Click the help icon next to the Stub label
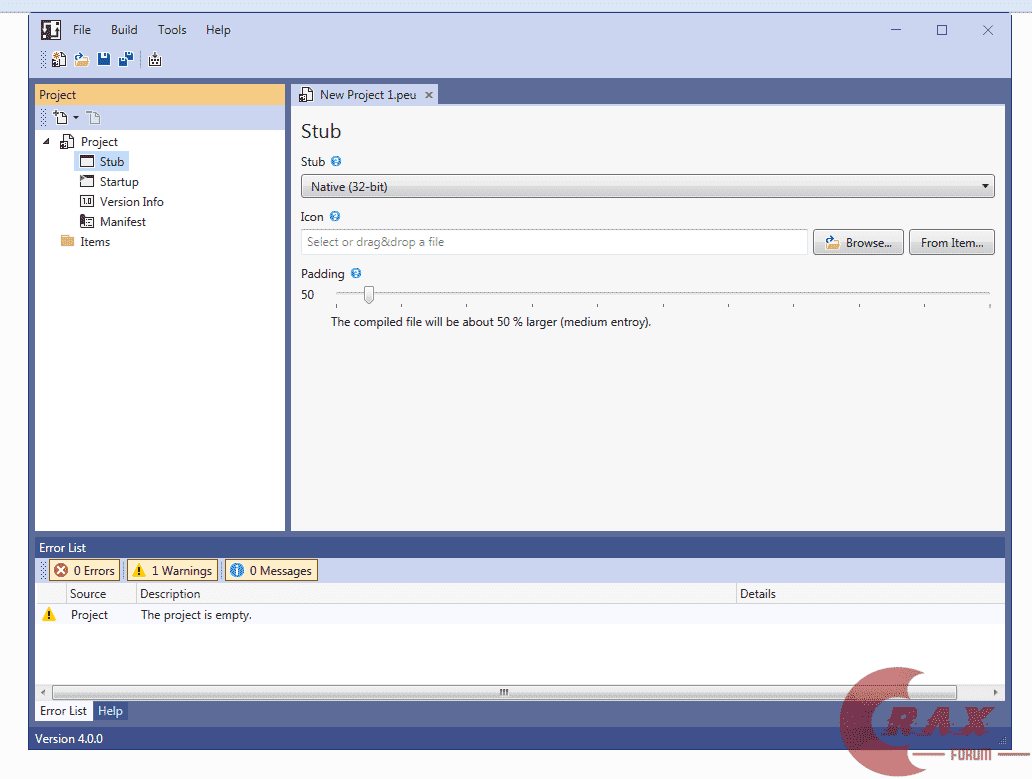Viewport: 1032px width, 779px height. pyautogui.click(x=335, y=161)
